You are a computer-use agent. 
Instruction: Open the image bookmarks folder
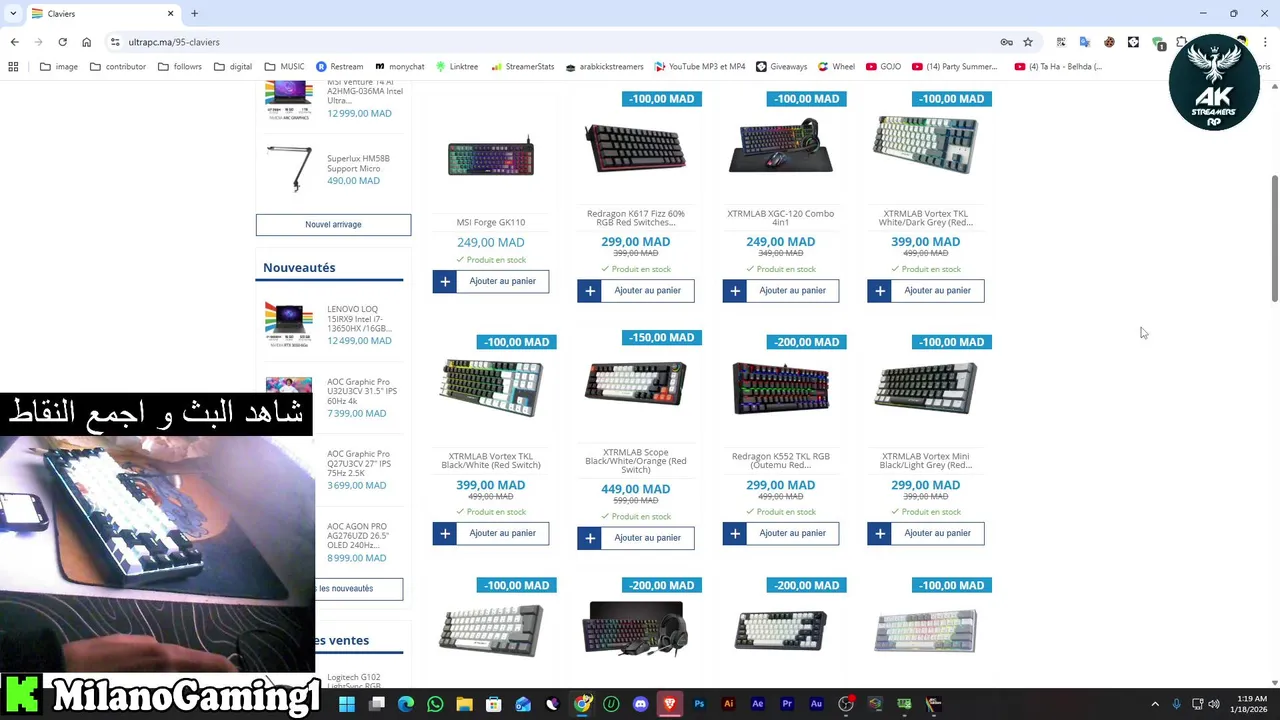58,67
